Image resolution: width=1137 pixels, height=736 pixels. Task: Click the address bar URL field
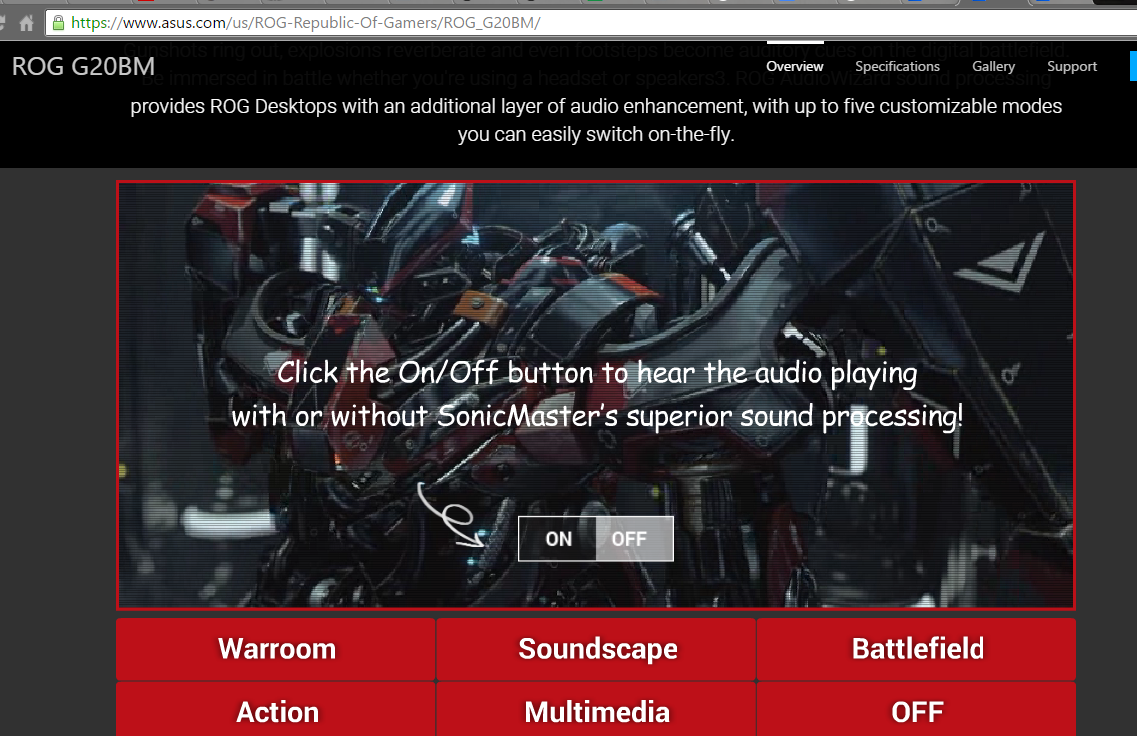click(591, 22)
